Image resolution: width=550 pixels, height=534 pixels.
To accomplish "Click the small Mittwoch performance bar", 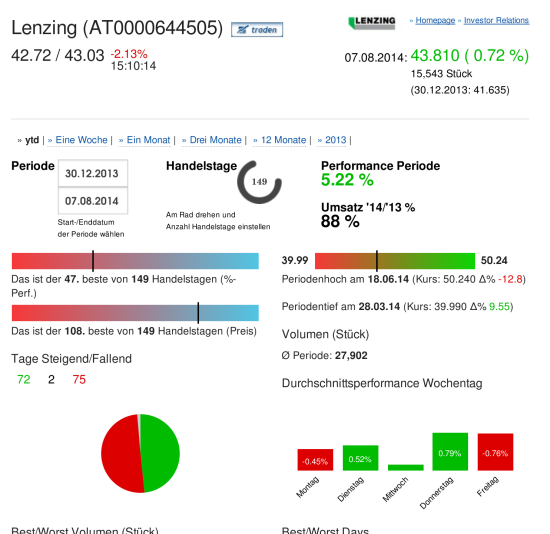I will (405, 467).
